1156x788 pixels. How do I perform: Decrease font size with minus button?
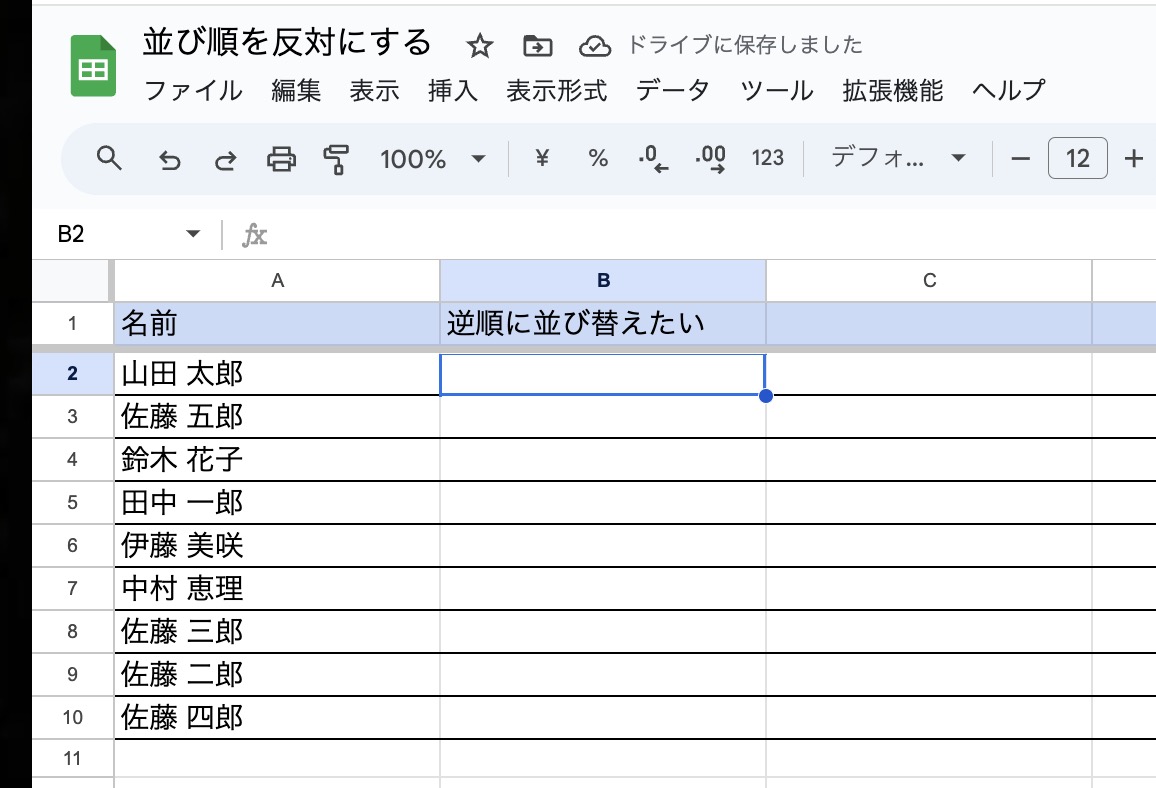1020,159
